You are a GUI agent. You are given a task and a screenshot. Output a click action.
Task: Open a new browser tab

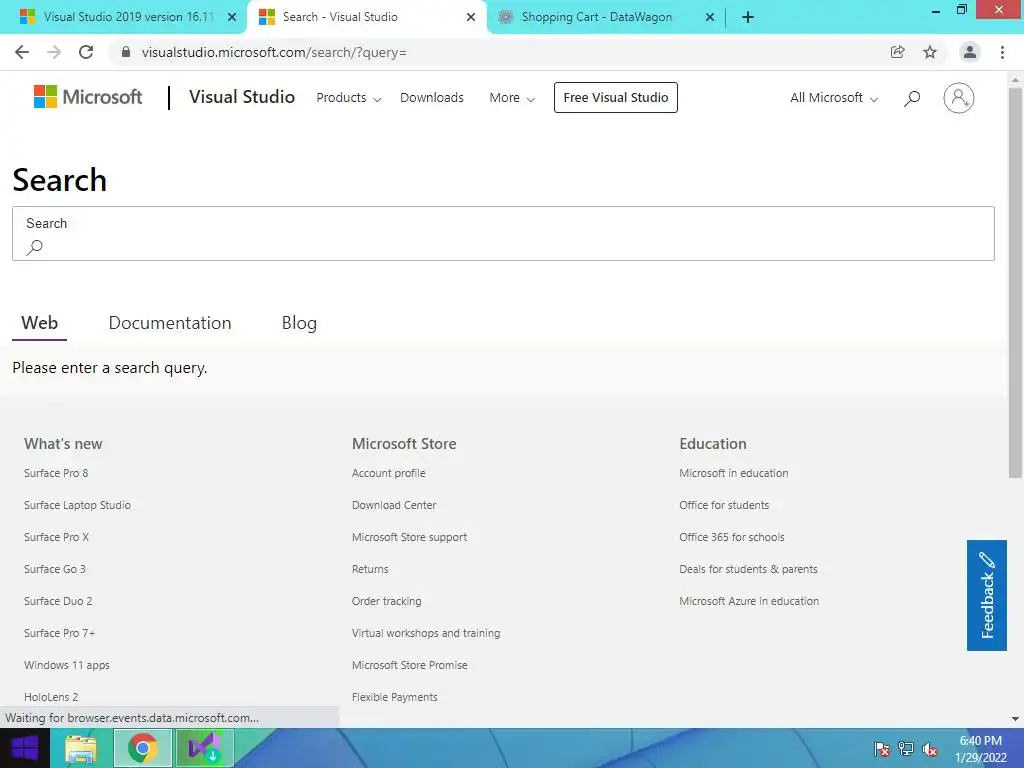[x=748, y=17]
